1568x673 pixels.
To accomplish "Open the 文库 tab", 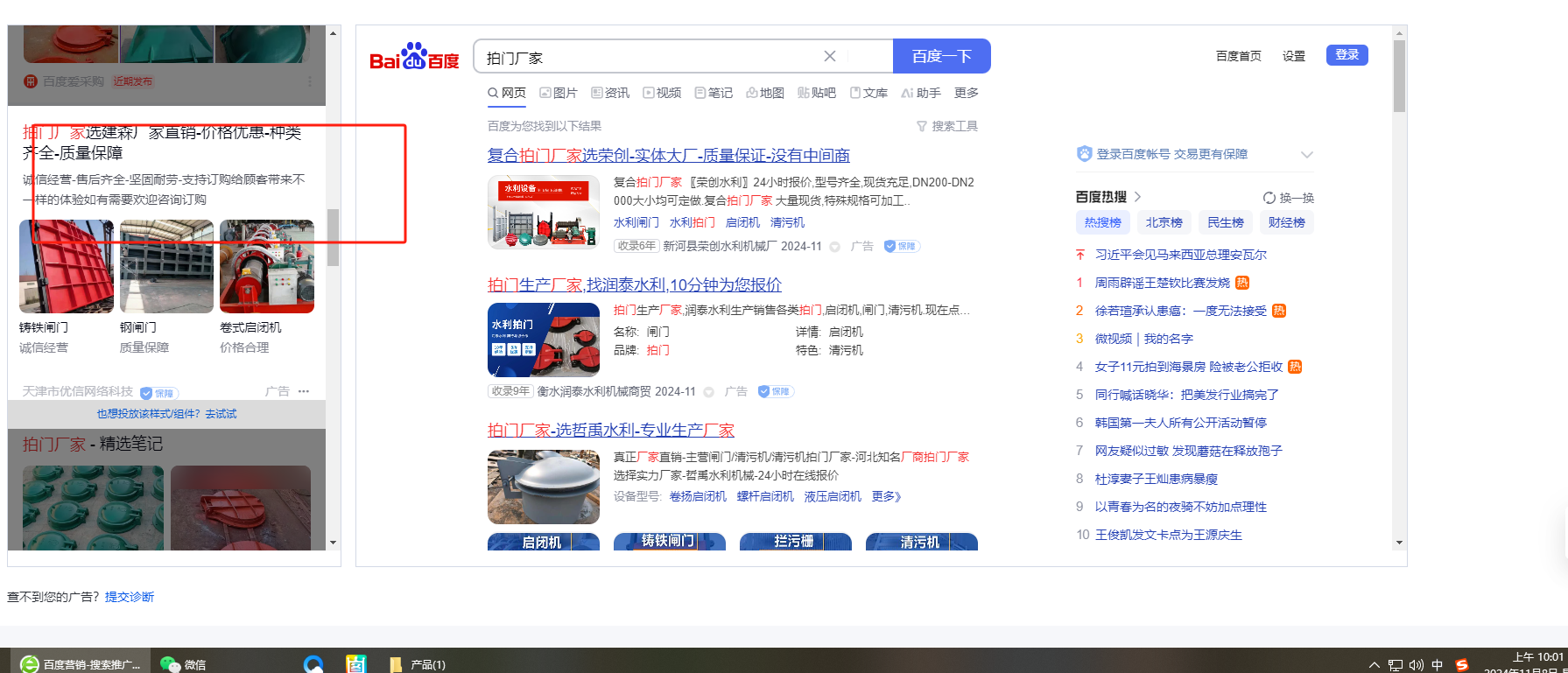I will click(868, 93).
